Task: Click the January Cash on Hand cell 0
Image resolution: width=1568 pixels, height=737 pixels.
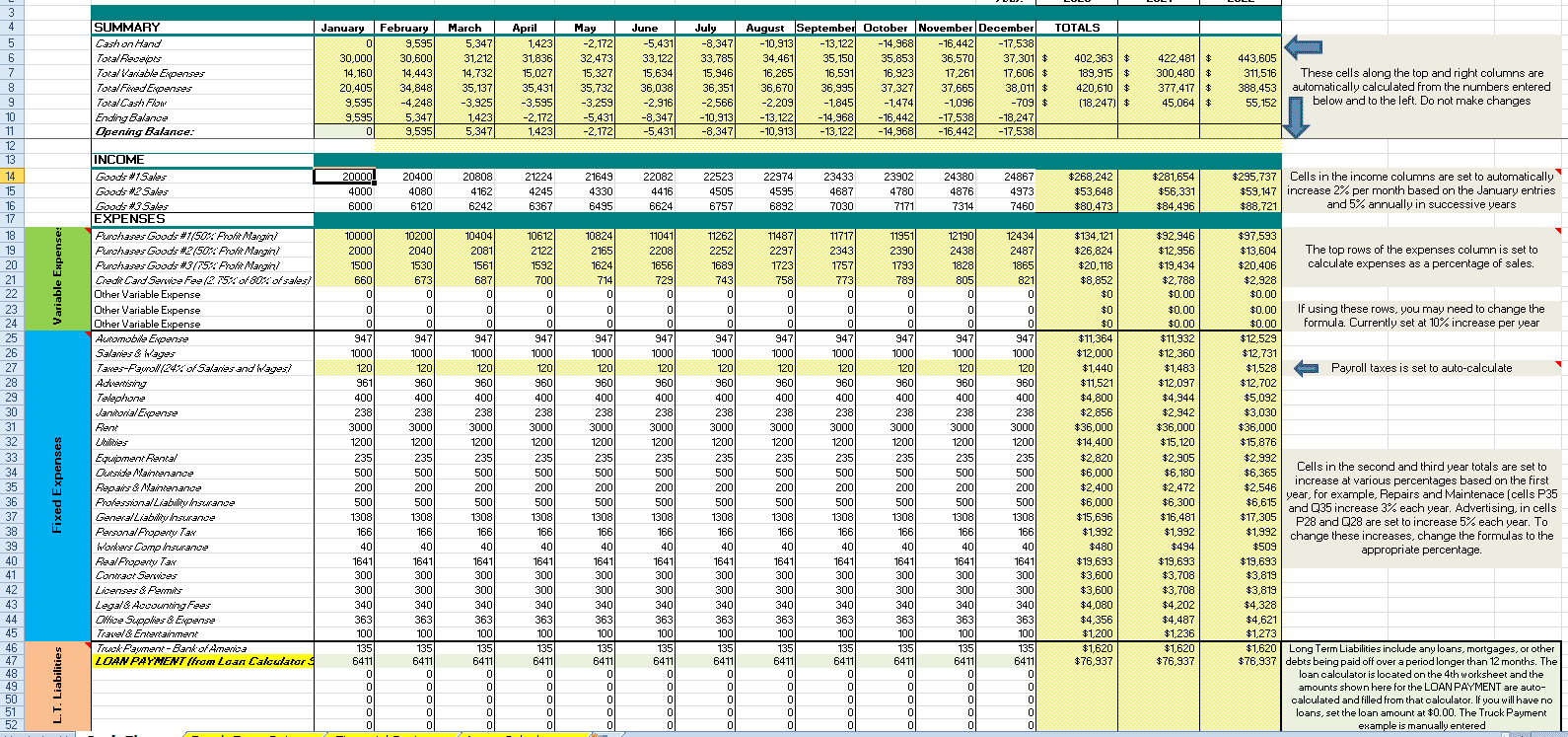Action: pos(344,43)
